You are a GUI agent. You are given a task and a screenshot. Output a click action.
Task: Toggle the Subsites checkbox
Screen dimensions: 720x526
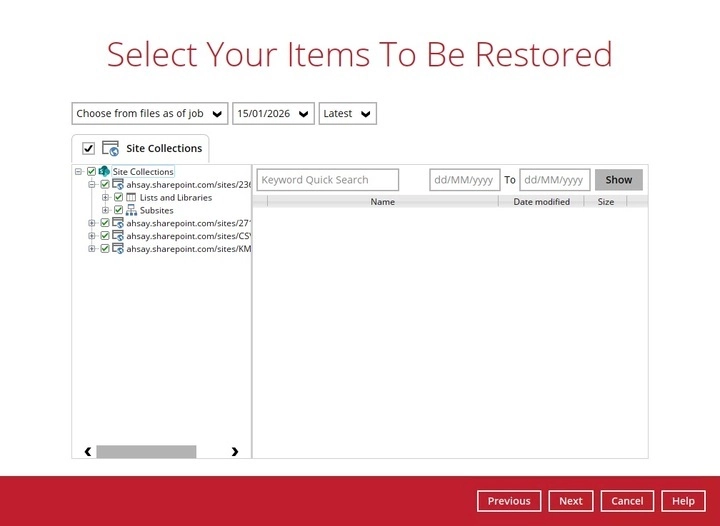click(x=118, y=211)
